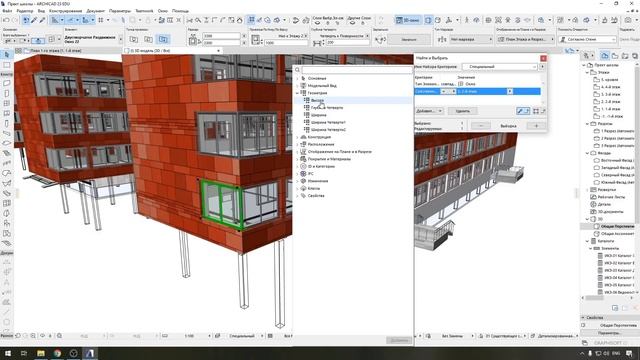Click the parameter search input field

[357, 70]
